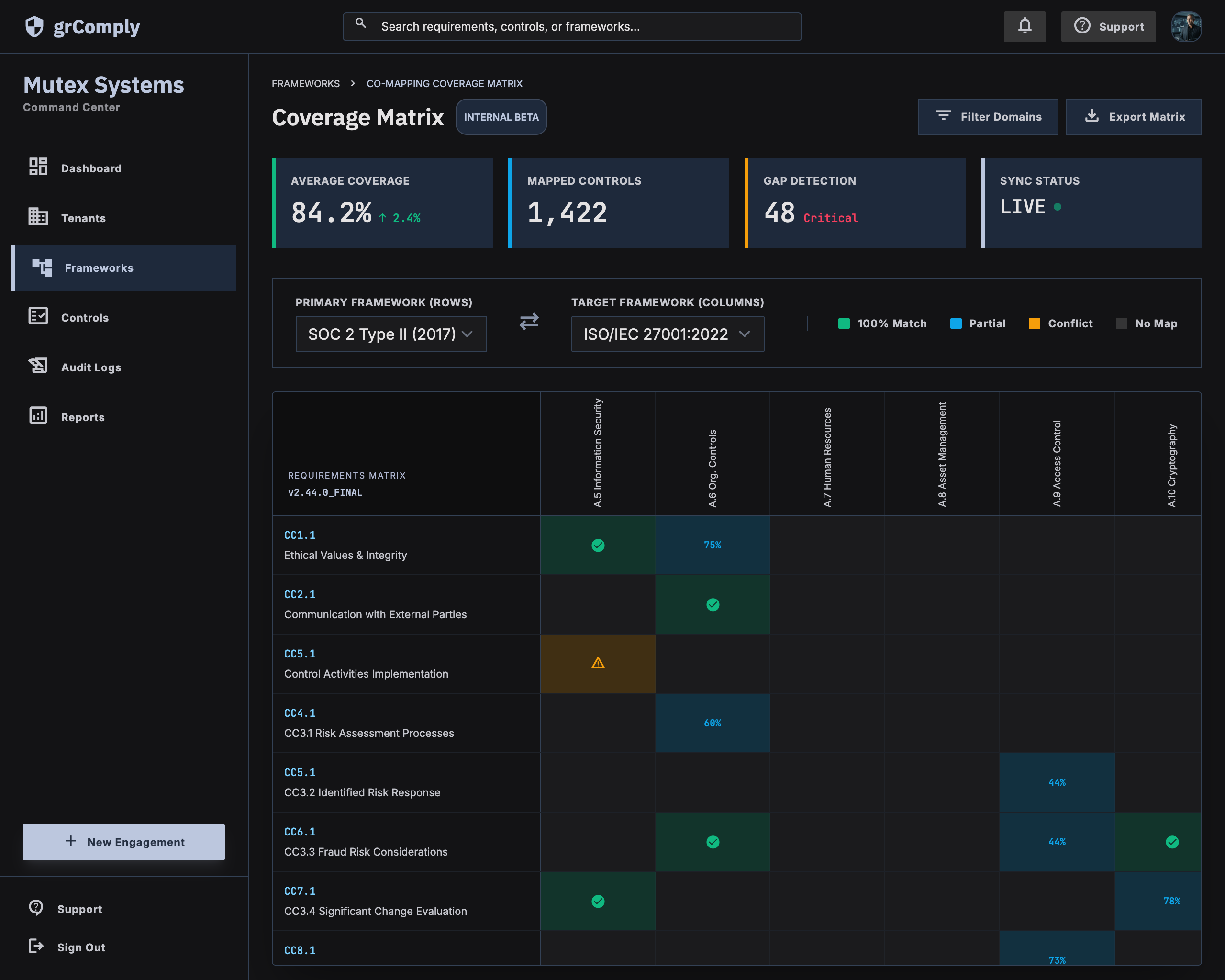1225x980 pixels.
Task: Click the Filter Domains button
Action: coord(988,116)
